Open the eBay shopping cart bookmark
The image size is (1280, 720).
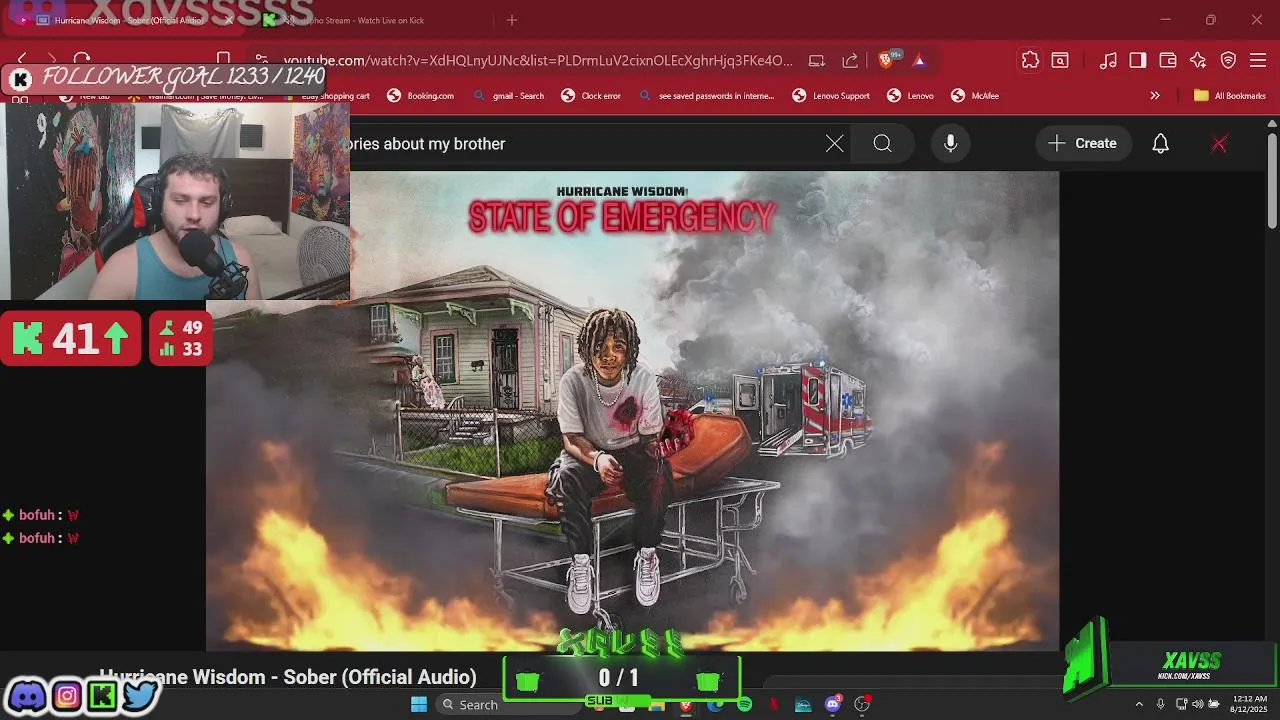(x=327, y=96)
